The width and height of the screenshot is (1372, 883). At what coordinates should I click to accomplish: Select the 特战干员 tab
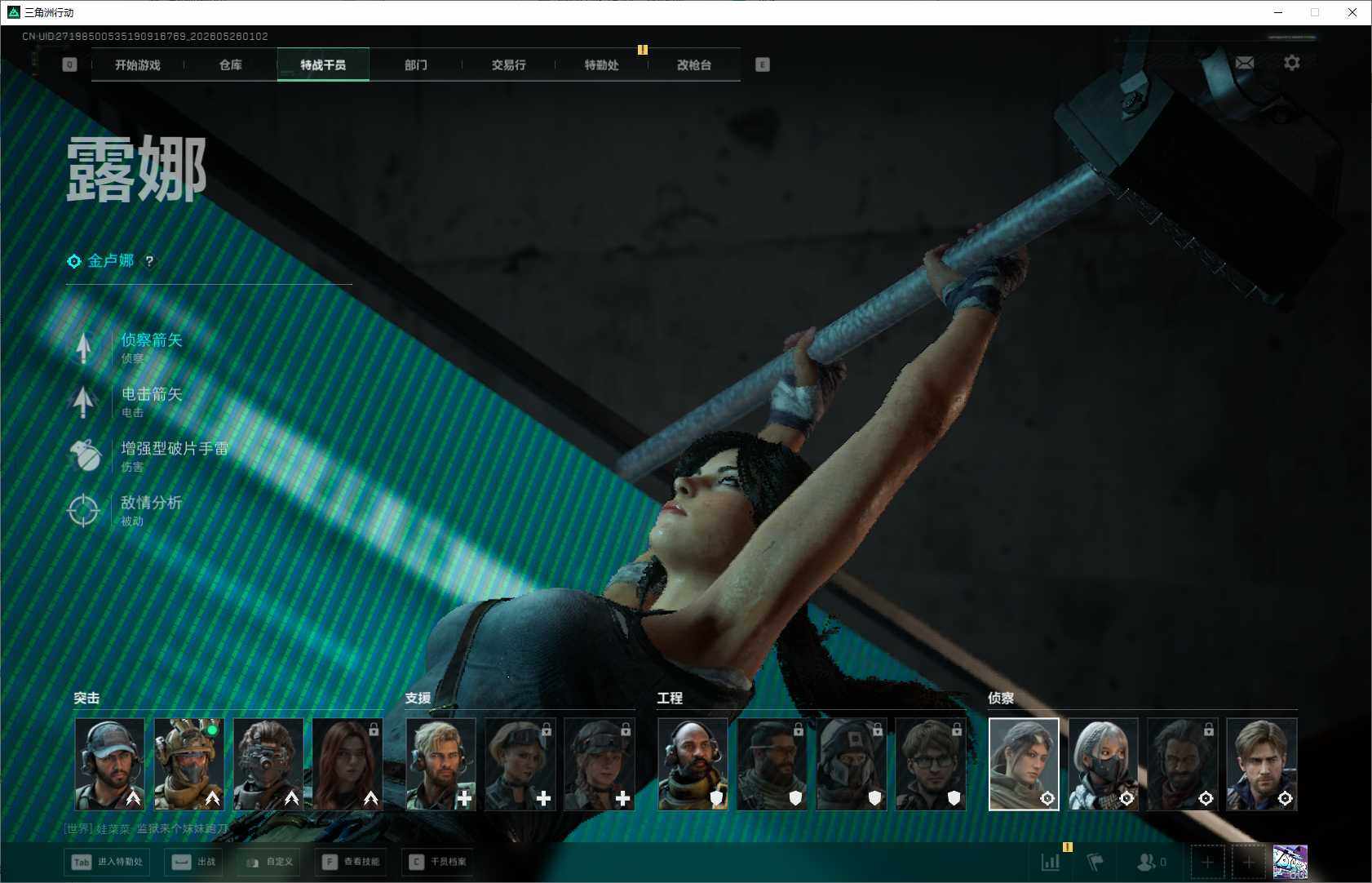click(x=323, y=64)
